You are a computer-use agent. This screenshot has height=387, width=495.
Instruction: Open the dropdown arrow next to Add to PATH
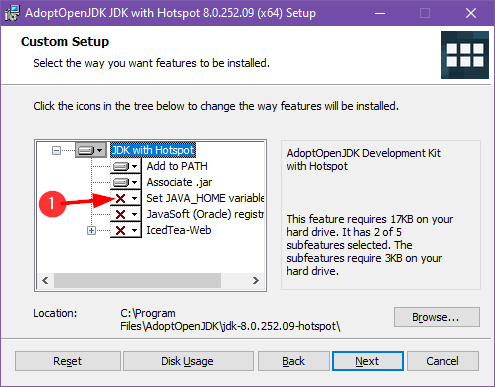coord(135,166)
